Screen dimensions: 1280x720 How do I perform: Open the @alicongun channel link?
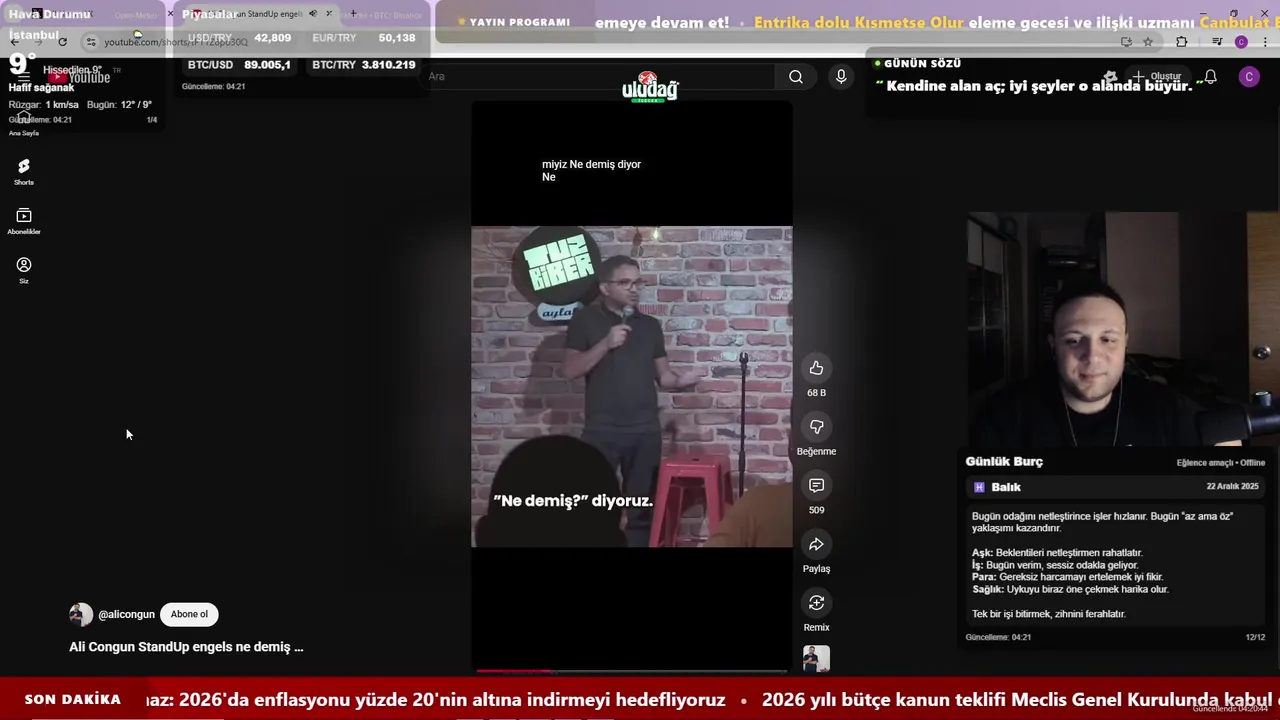point(126,614)
